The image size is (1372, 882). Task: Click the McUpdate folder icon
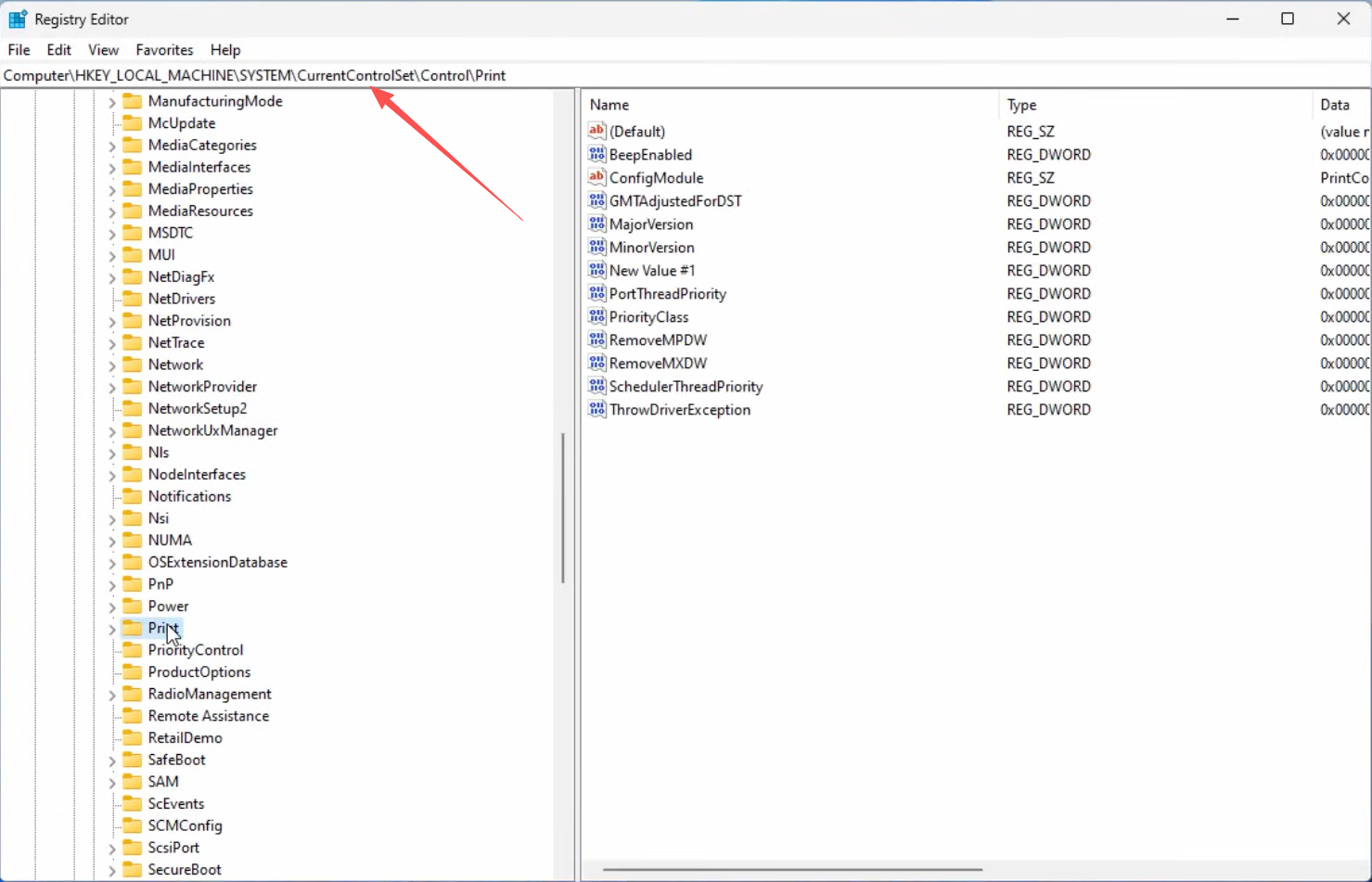[x=133, y=122]
